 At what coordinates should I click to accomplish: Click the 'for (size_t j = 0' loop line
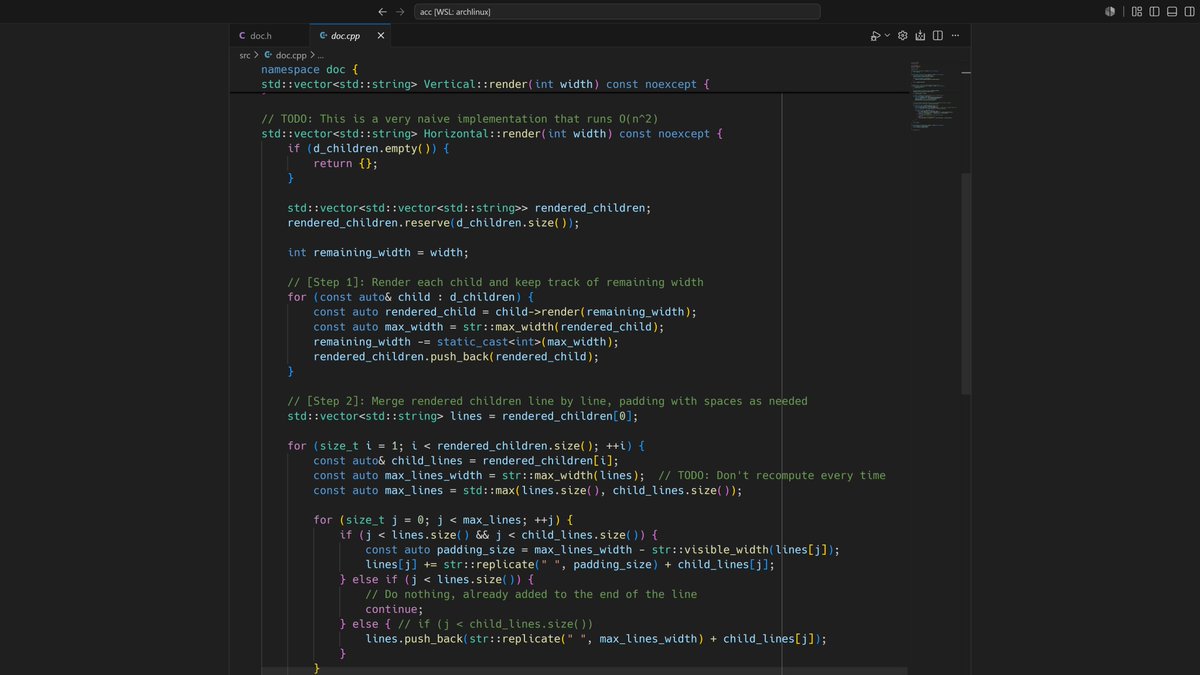coord(444,520)
